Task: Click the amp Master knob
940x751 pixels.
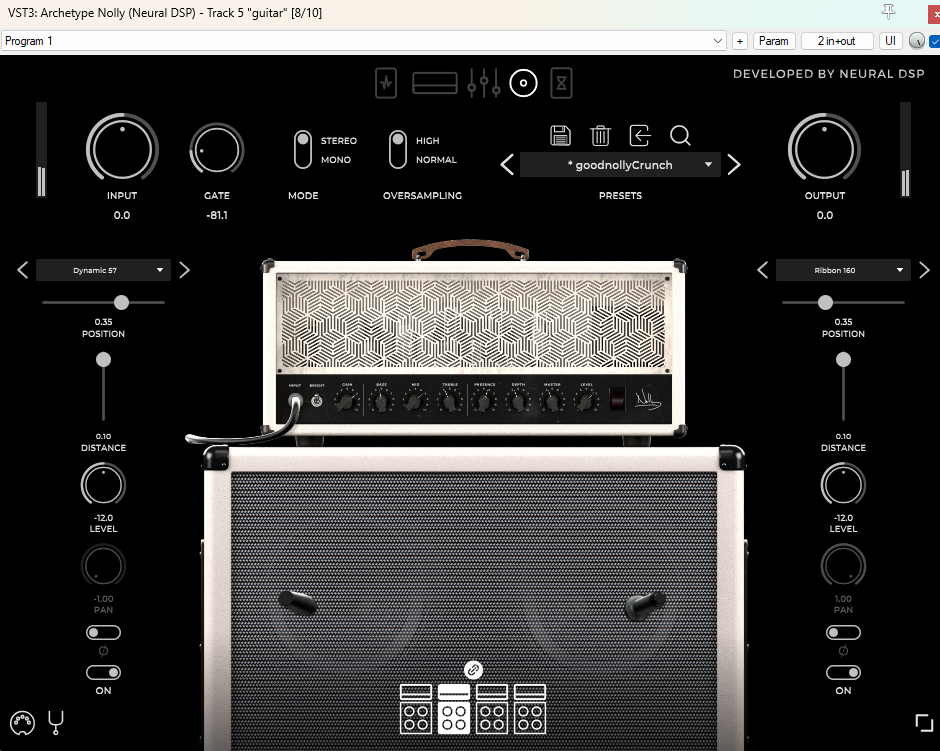Action: pos(552,401)
